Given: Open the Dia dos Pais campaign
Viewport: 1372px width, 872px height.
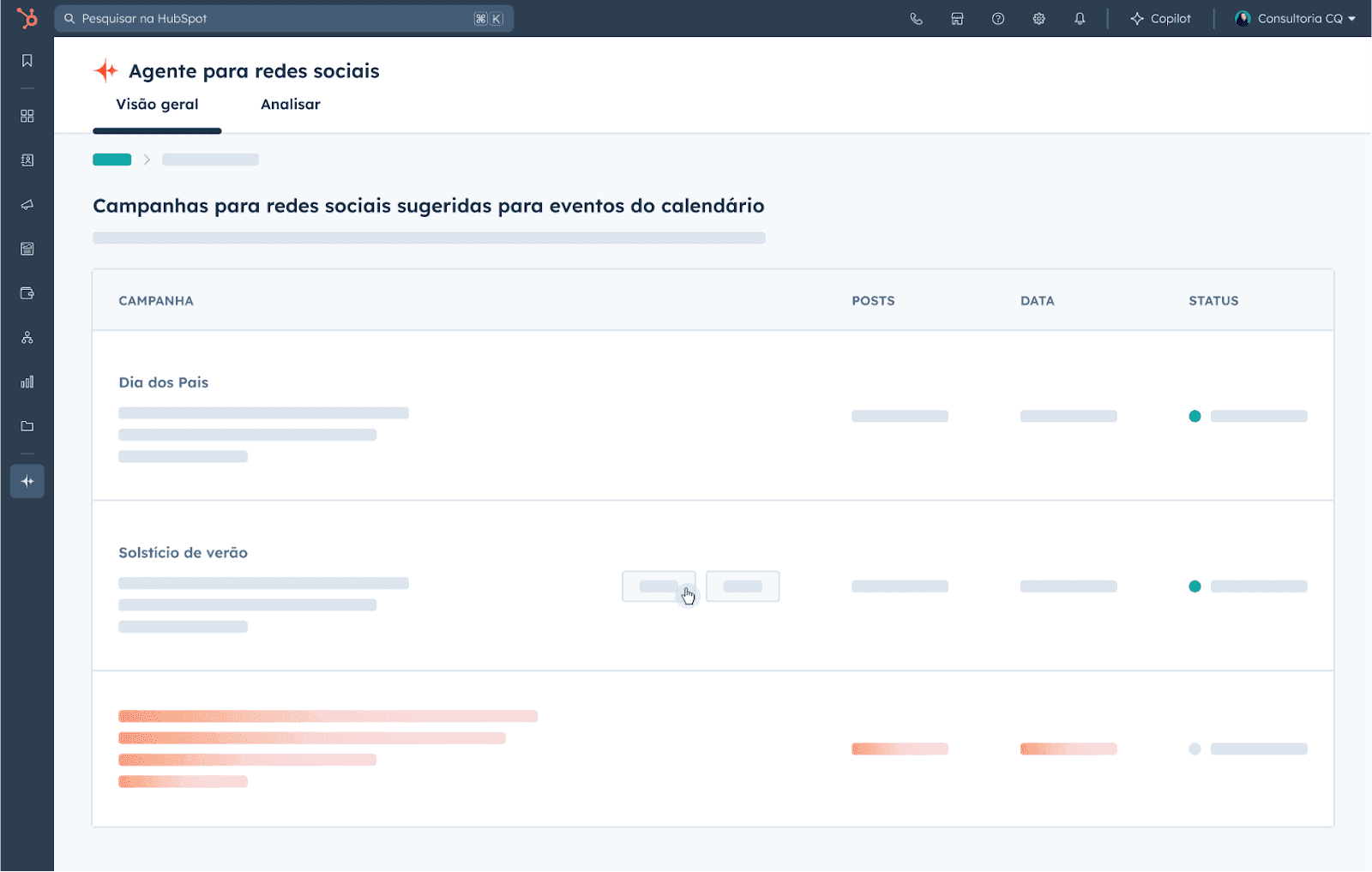Looking at the screenshot, I should [164, 382].
